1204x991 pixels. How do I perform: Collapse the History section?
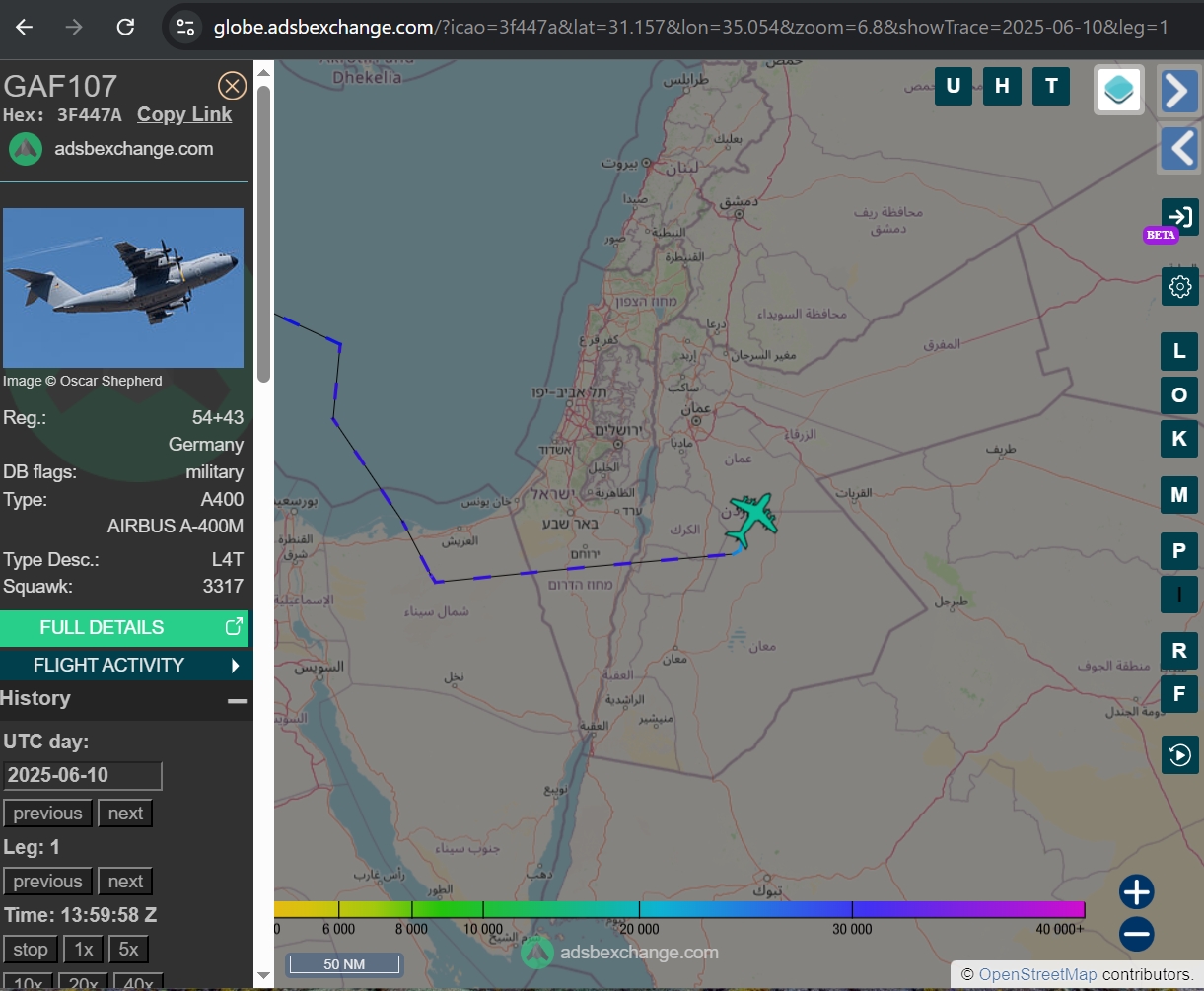237,701
